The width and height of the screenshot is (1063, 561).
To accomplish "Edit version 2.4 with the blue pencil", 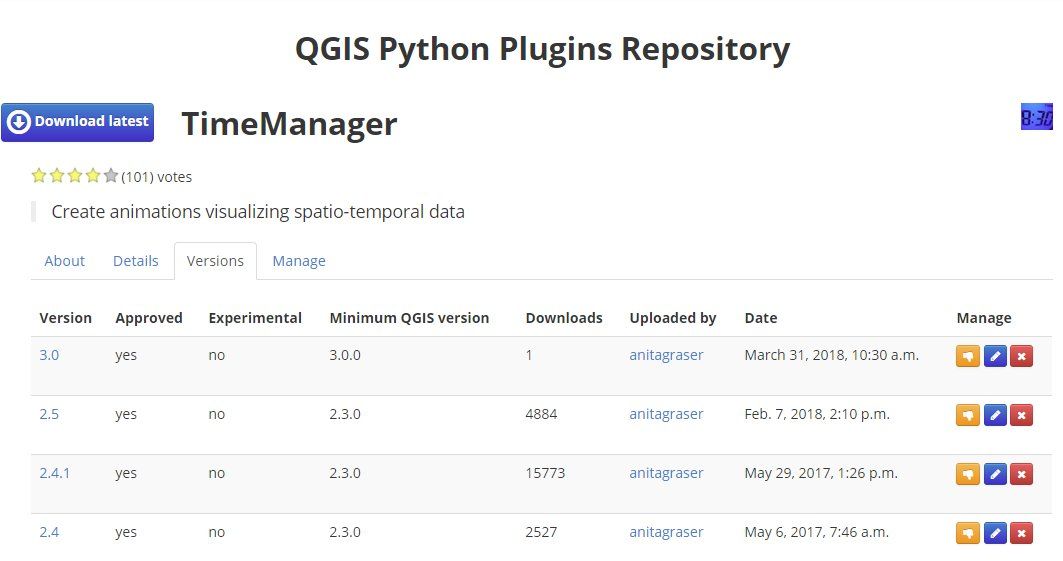I will [x=995, y=533].
